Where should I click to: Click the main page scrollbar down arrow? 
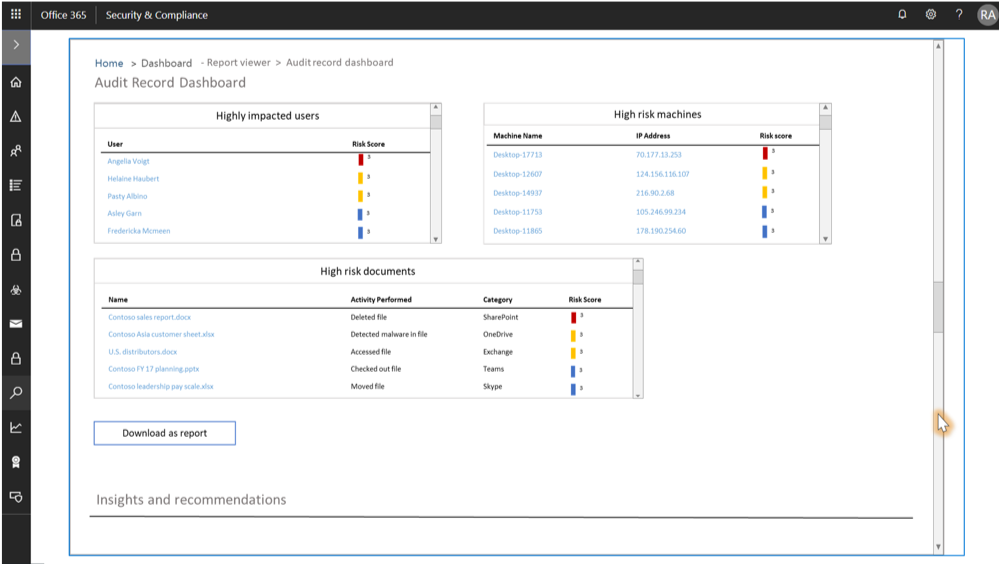[x=938, y=547]
